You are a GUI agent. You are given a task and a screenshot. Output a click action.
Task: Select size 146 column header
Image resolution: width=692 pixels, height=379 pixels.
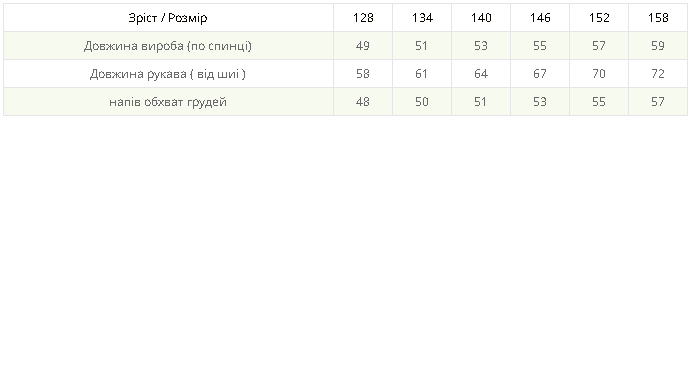click(x=540, y=18)
